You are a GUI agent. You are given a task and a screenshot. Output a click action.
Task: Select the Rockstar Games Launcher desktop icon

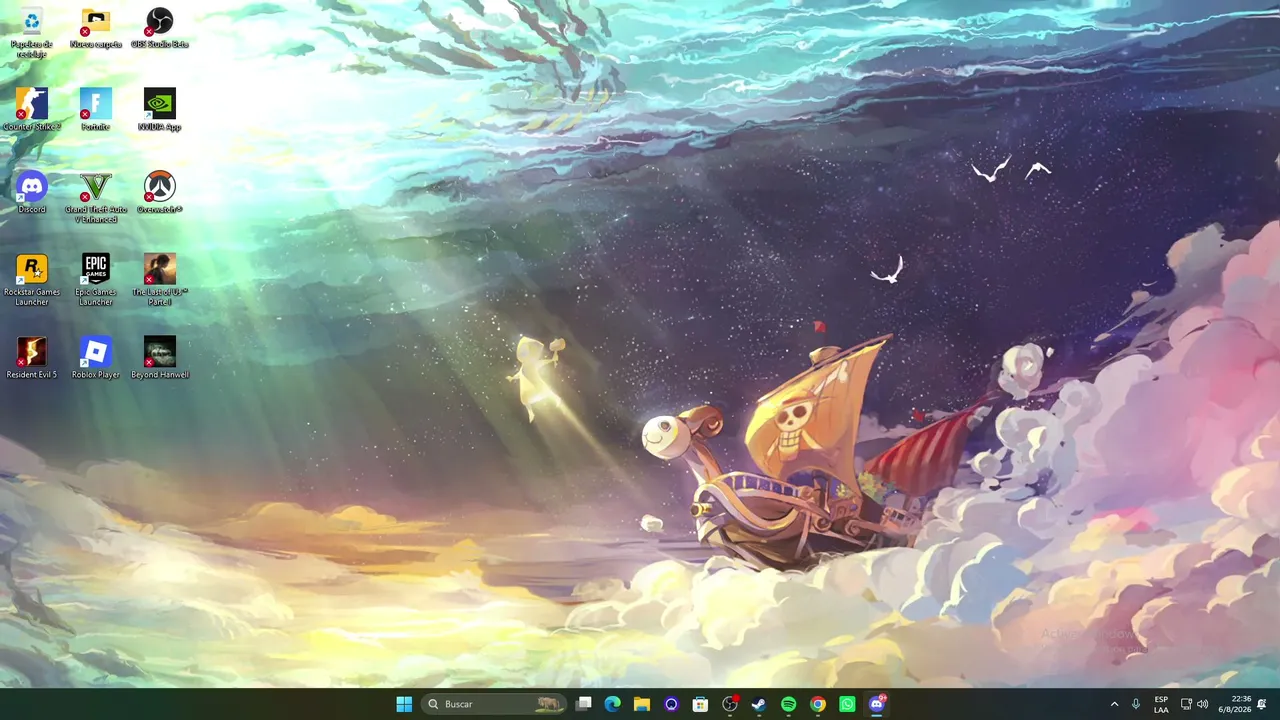[x=32, y=280]
